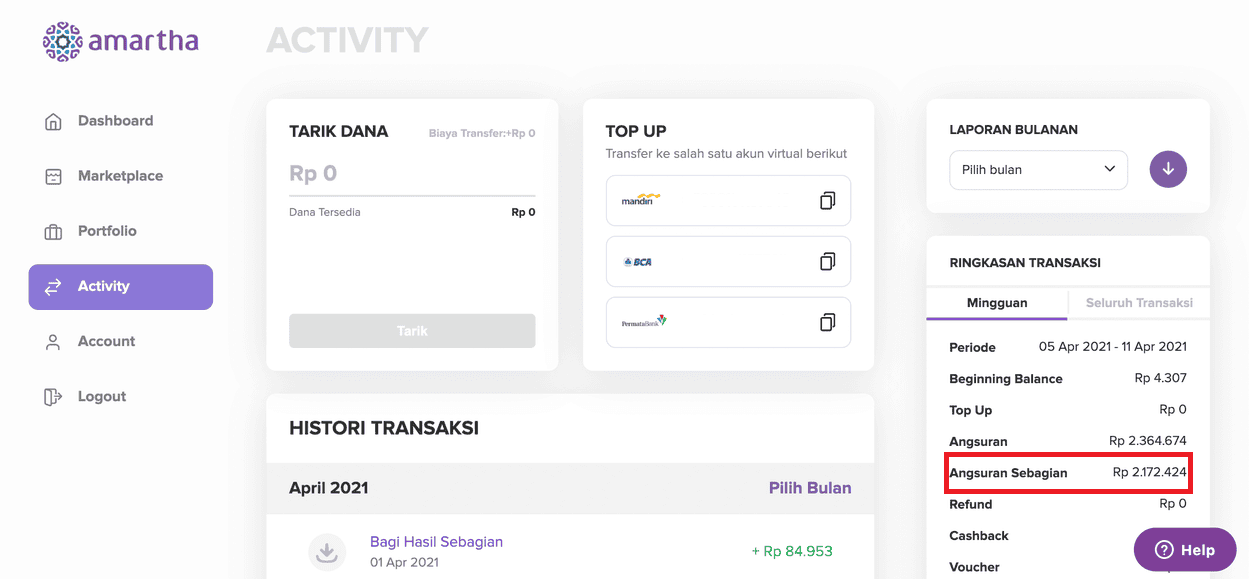Open the Pilih bulan dropdown
This screenshot has height=579, width=1249.
pos(1038,170)
